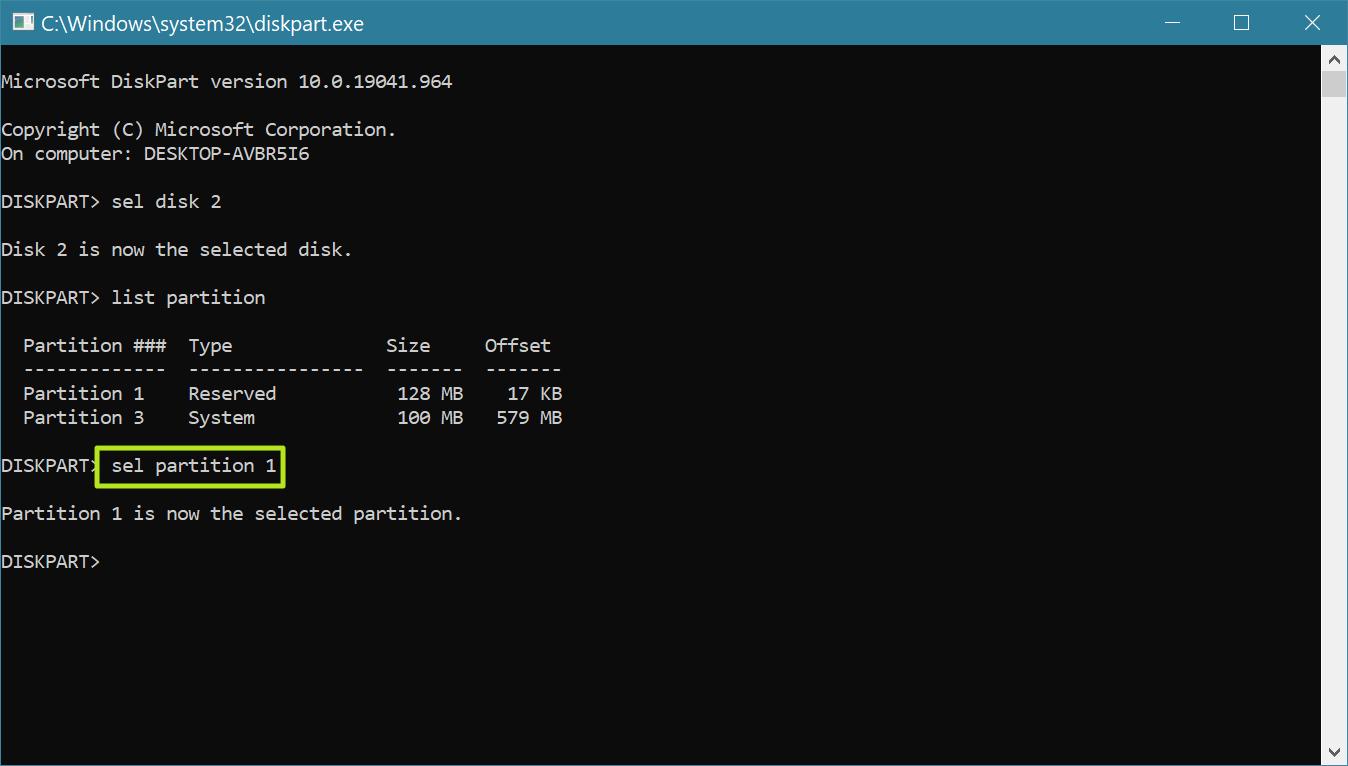Click the Offset column header

(x=517, y=345)
